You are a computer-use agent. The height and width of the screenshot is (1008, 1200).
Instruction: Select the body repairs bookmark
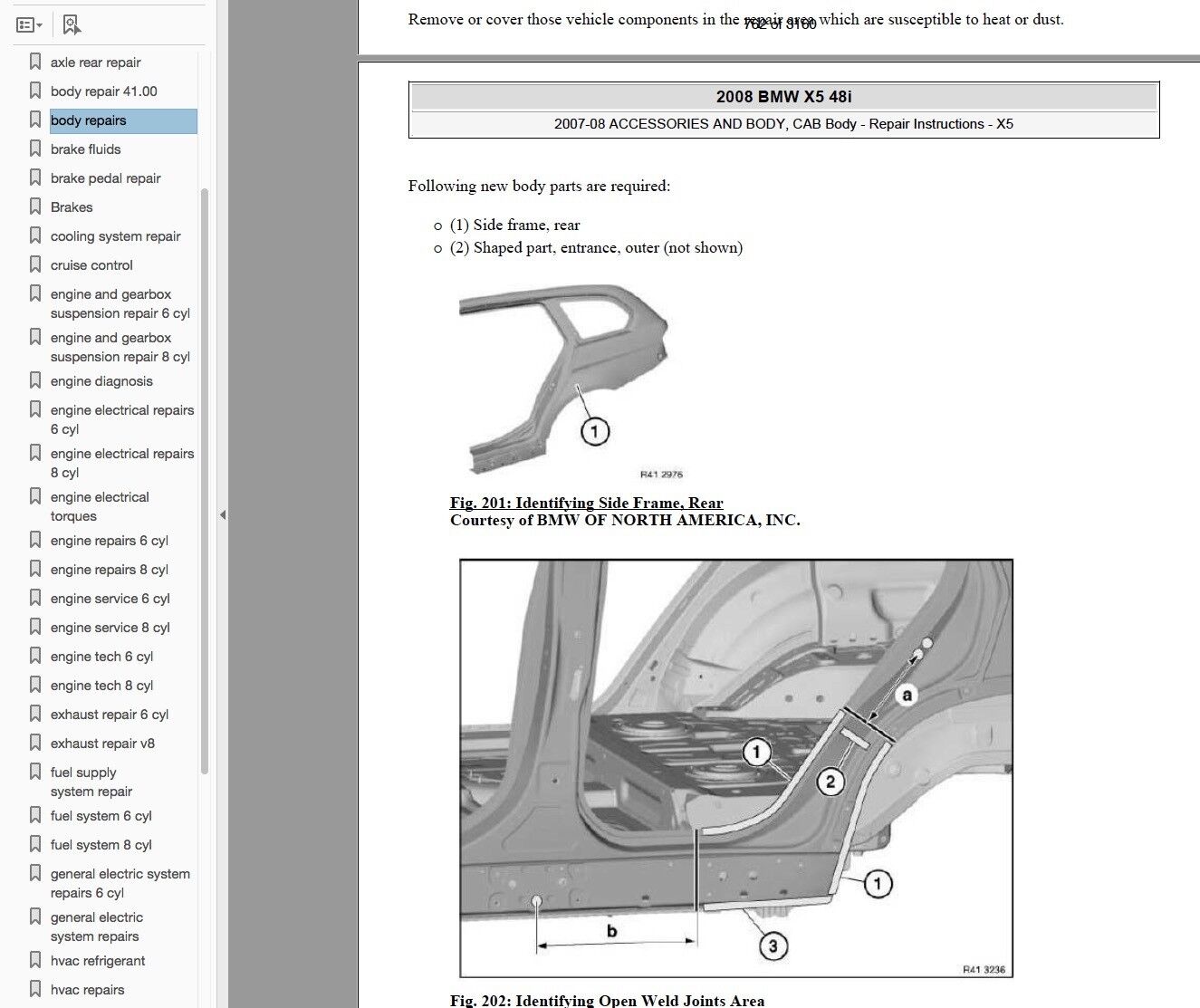click(89, 120)
